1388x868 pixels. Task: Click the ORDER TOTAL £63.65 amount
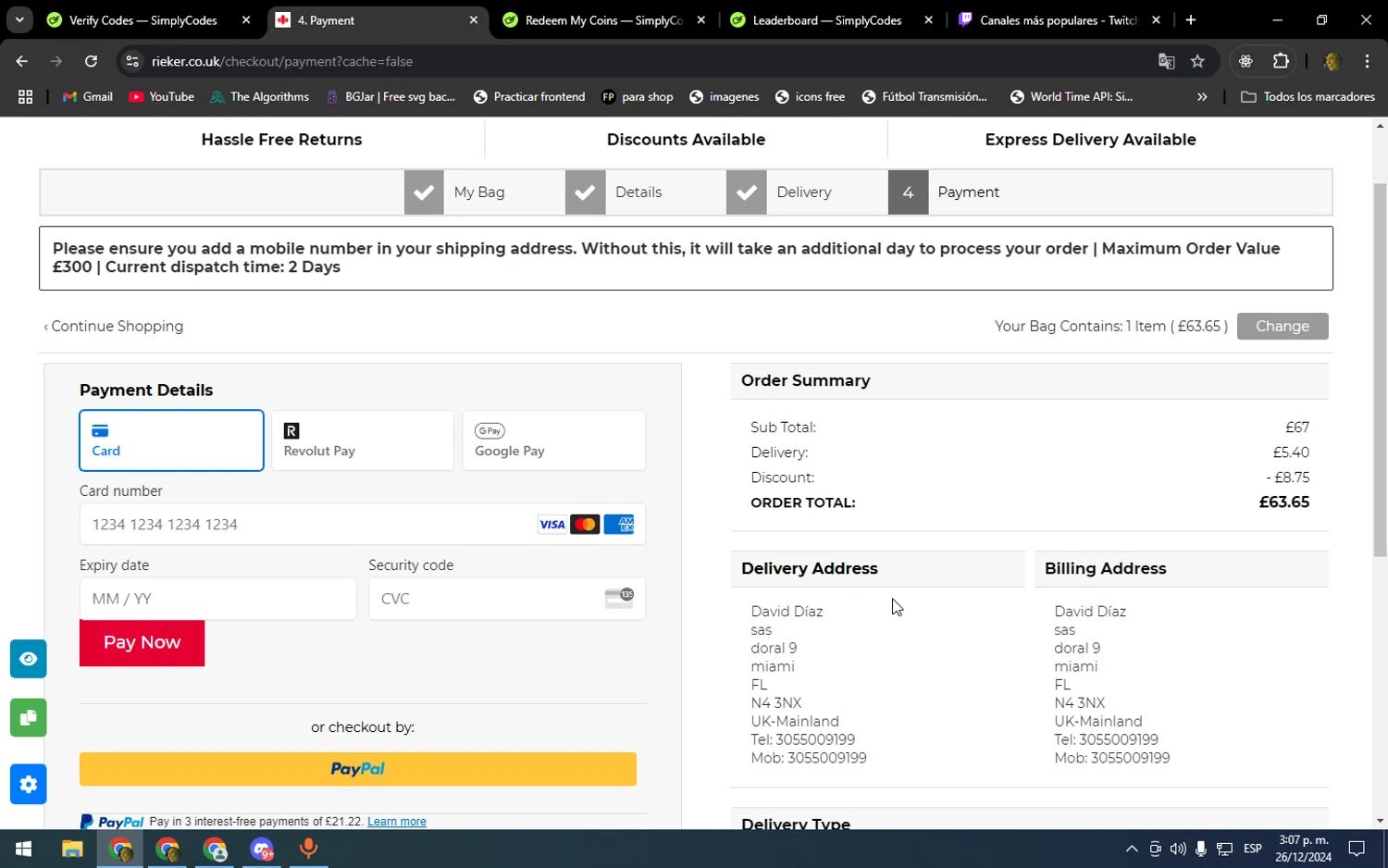coord(1284,502)
